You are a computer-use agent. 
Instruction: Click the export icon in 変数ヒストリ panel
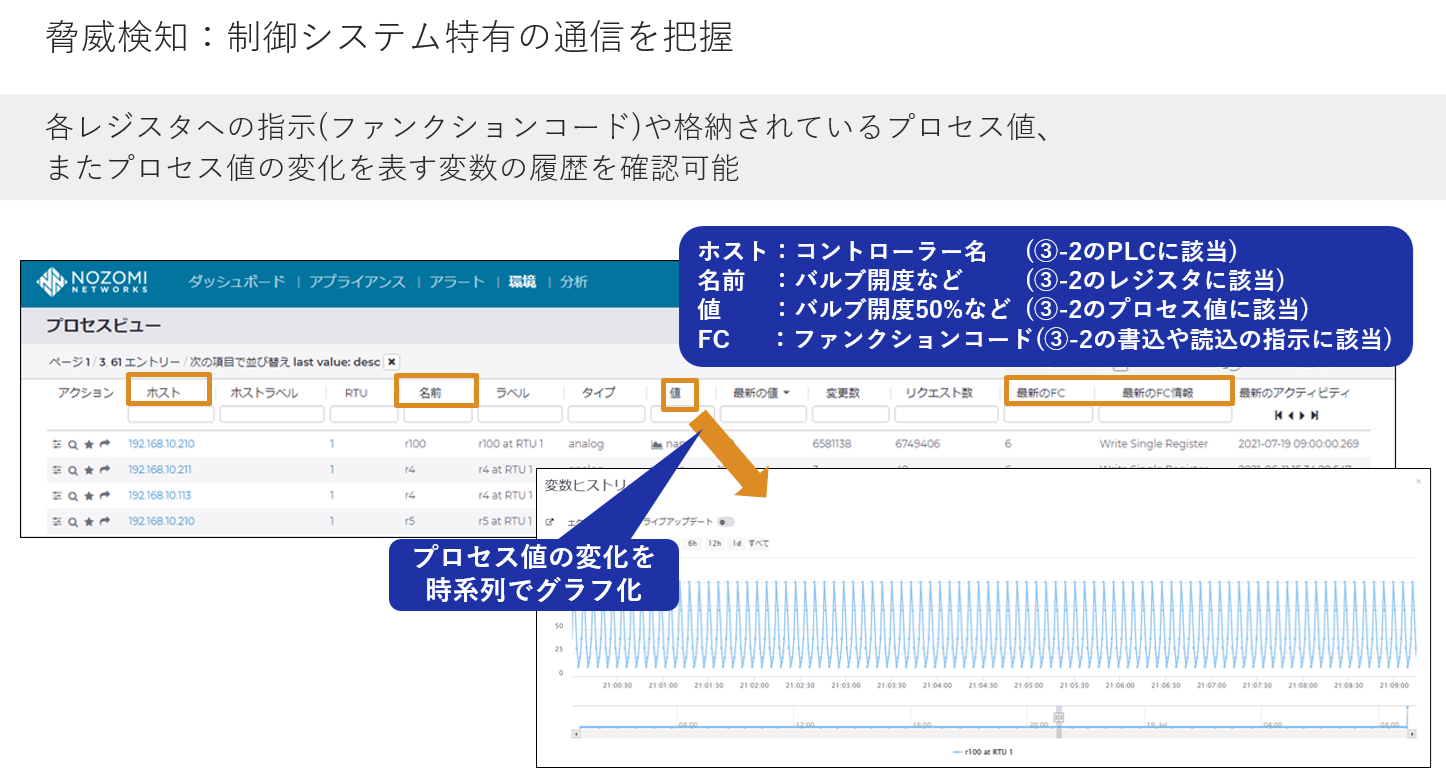(x=549, y=522)
